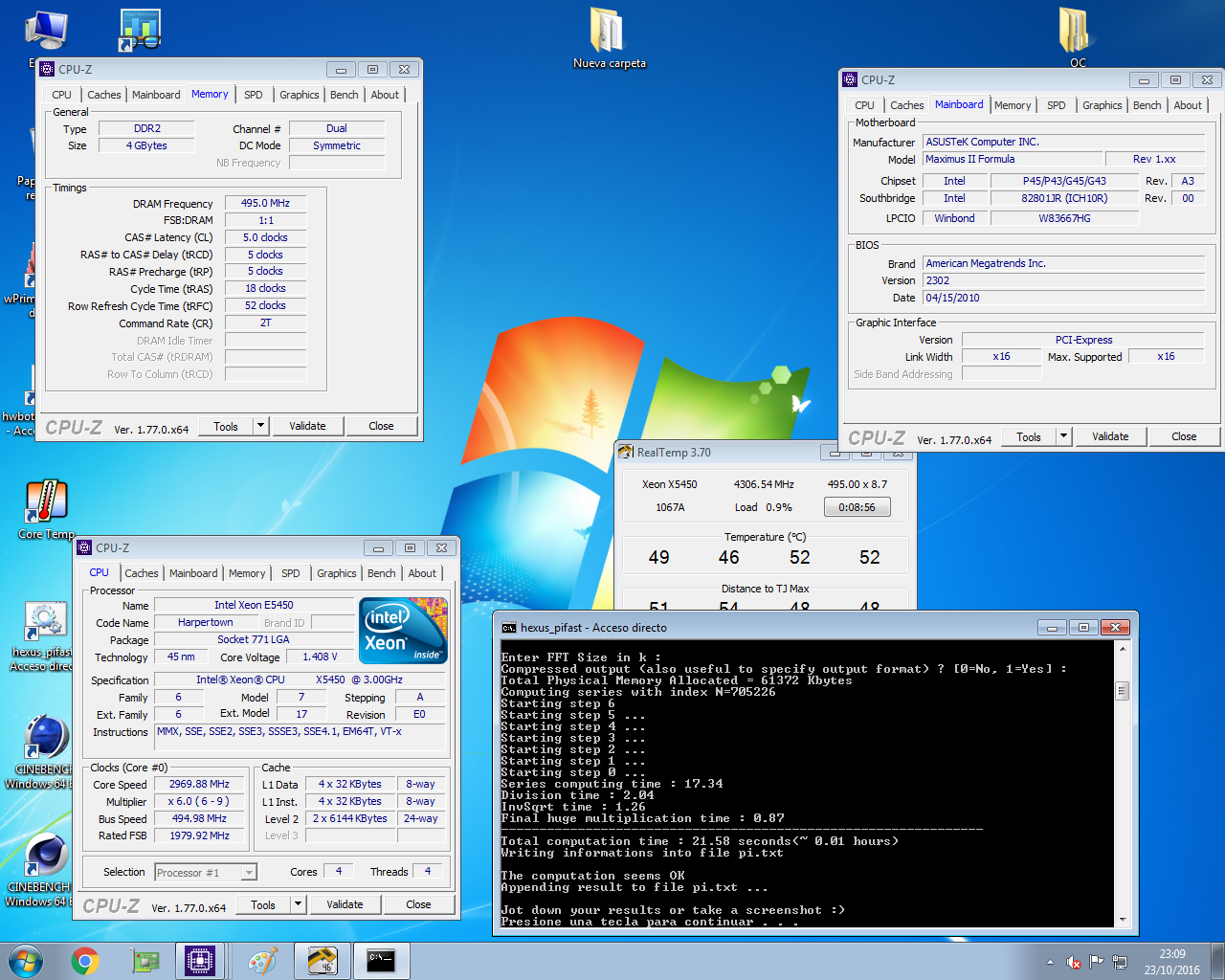This screenshot has width=1225, height=980.
Task: Open Graphics tab in Memory CPU-Z window
Action: [299, 95]
